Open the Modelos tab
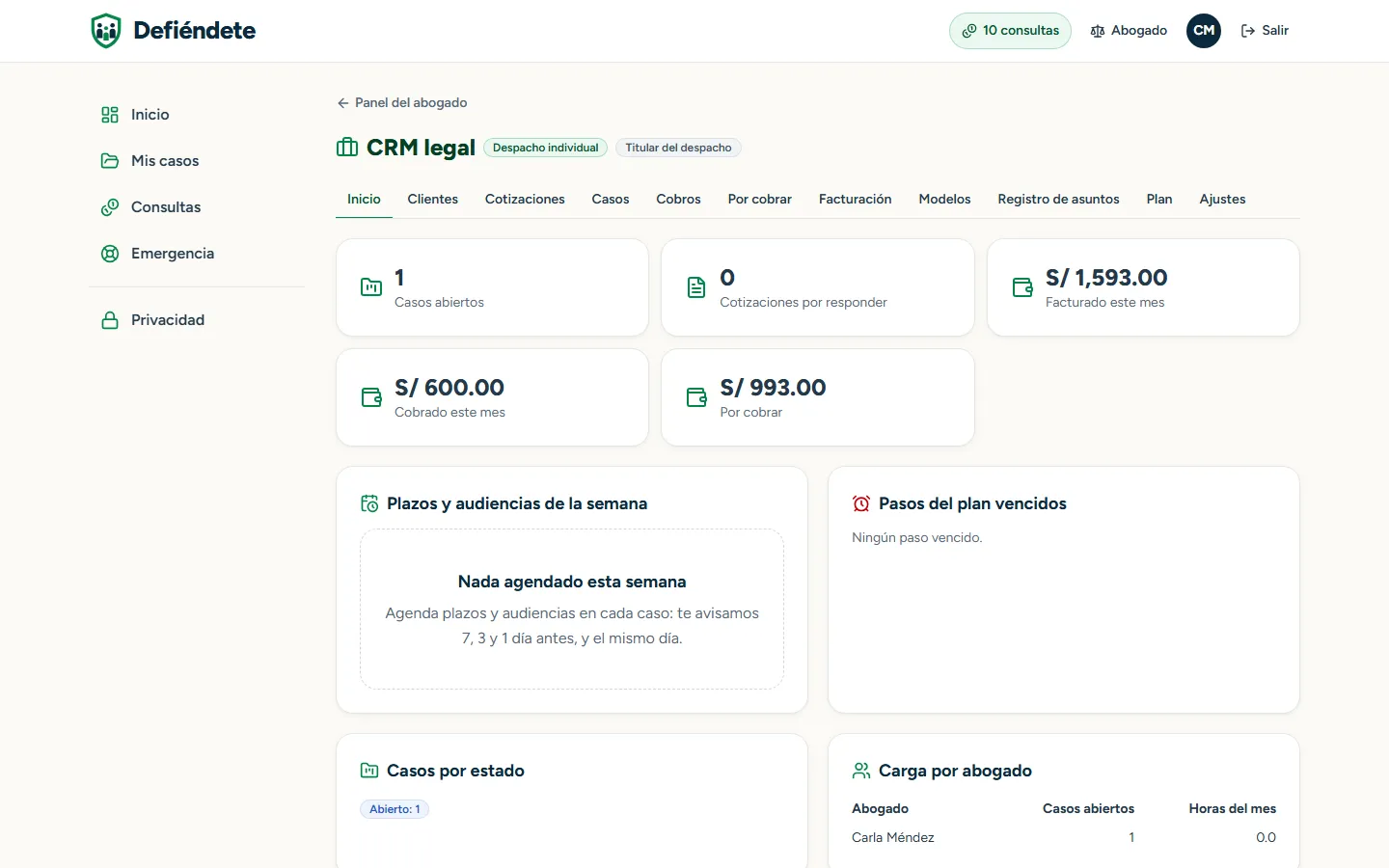Screen dimensions: 1389x868 tap(945, 200)
